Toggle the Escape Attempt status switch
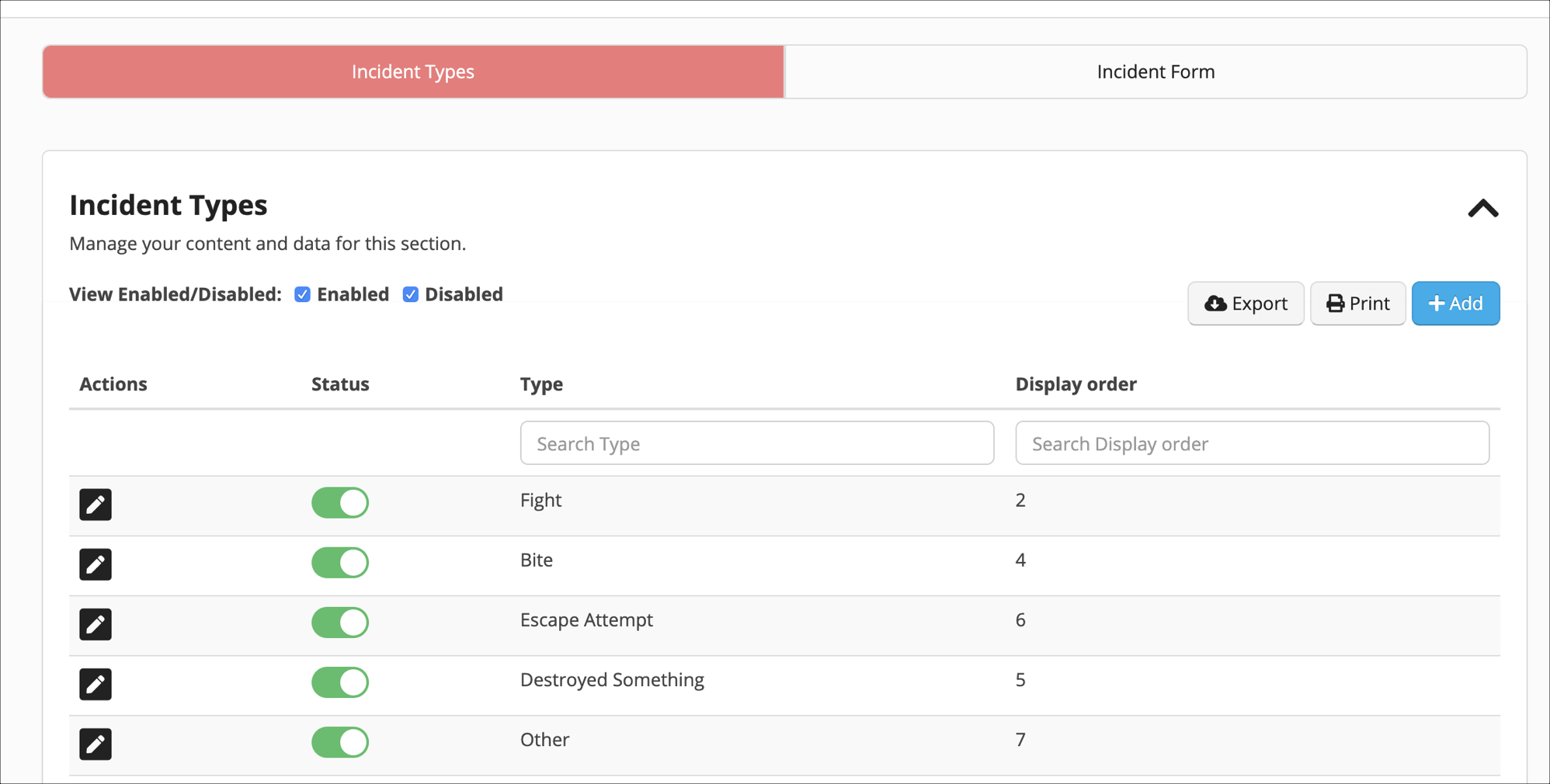Viewport: 1550px width, 784px height. (x=339, y=622)
